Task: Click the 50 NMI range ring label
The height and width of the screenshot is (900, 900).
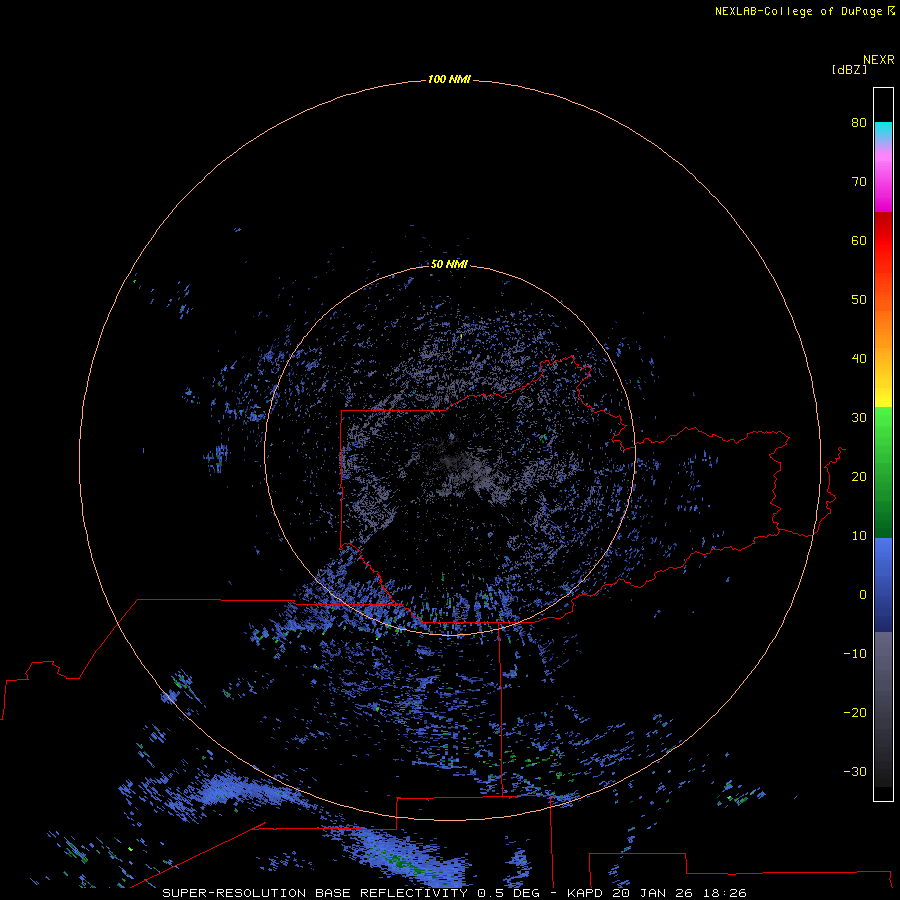Action: (x=449, y=265)
